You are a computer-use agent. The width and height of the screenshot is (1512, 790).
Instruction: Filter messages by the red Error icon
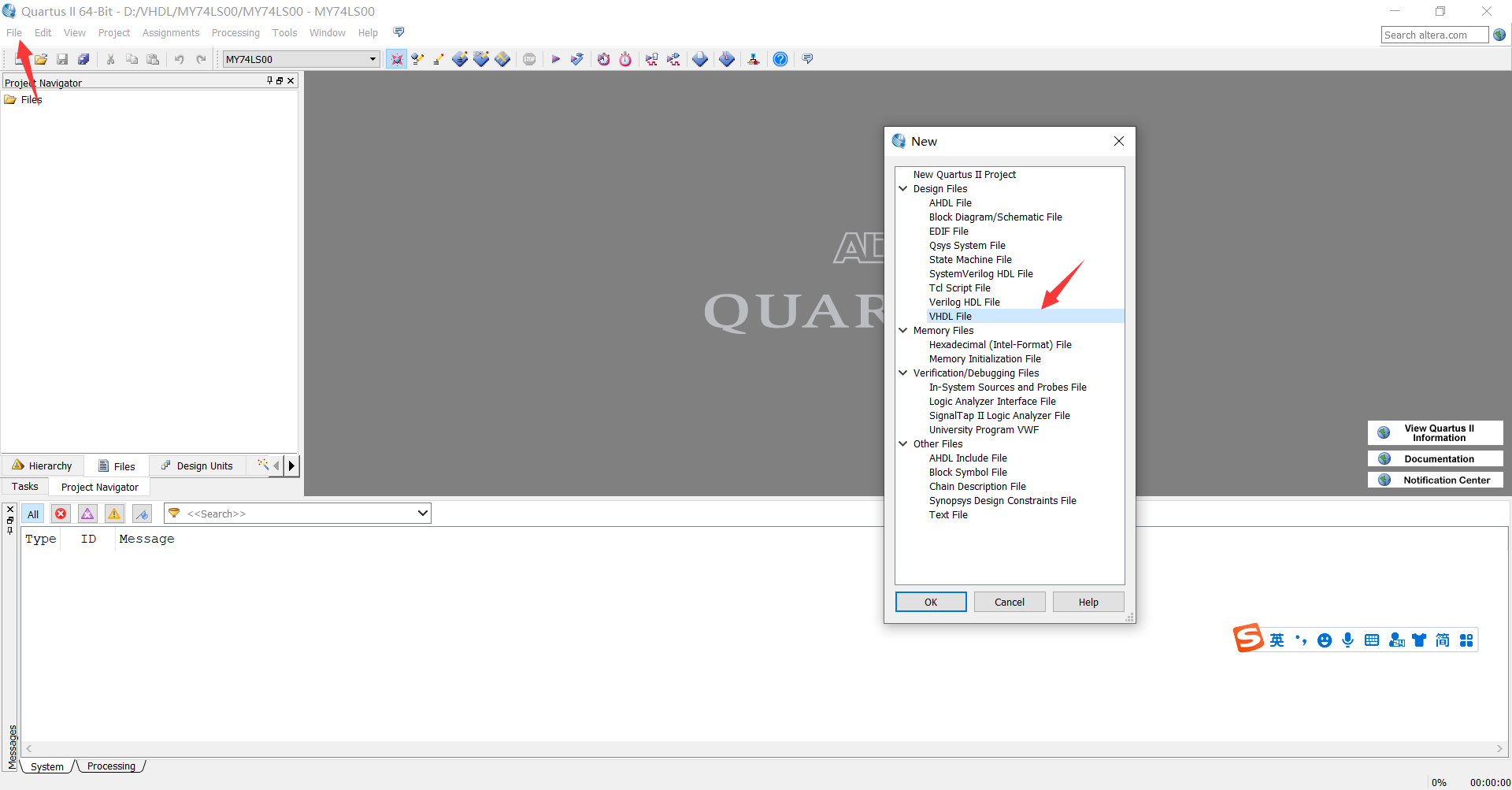point(61,514)
